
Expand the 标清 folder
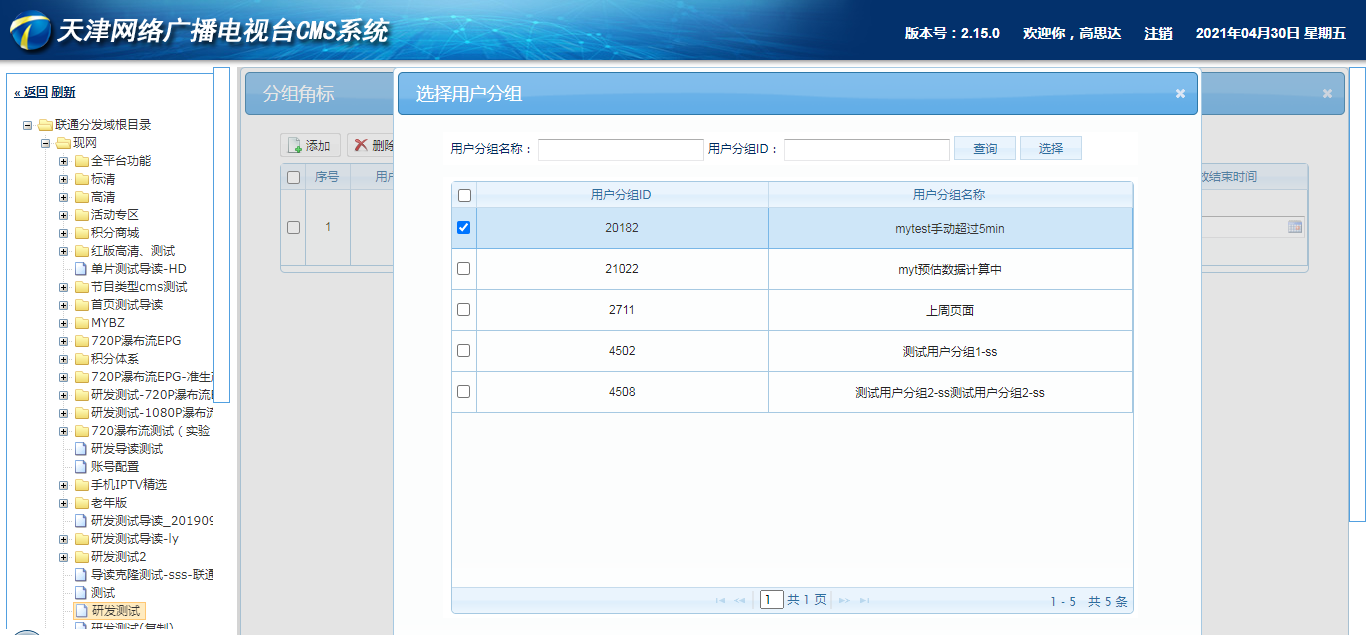[x=64, y=179]
